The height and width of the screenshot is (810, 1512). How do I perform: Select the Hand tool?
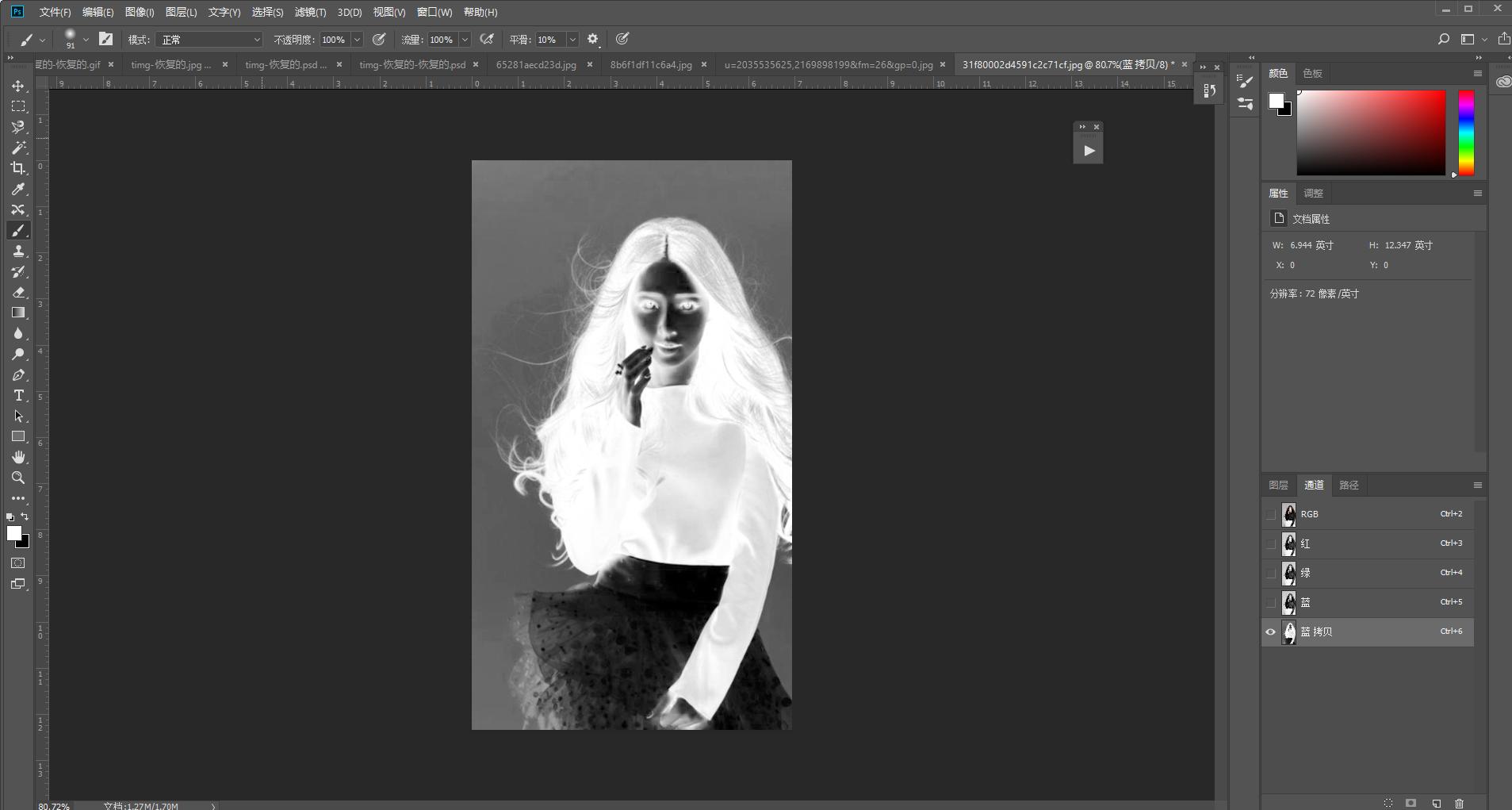coord(18,457)
